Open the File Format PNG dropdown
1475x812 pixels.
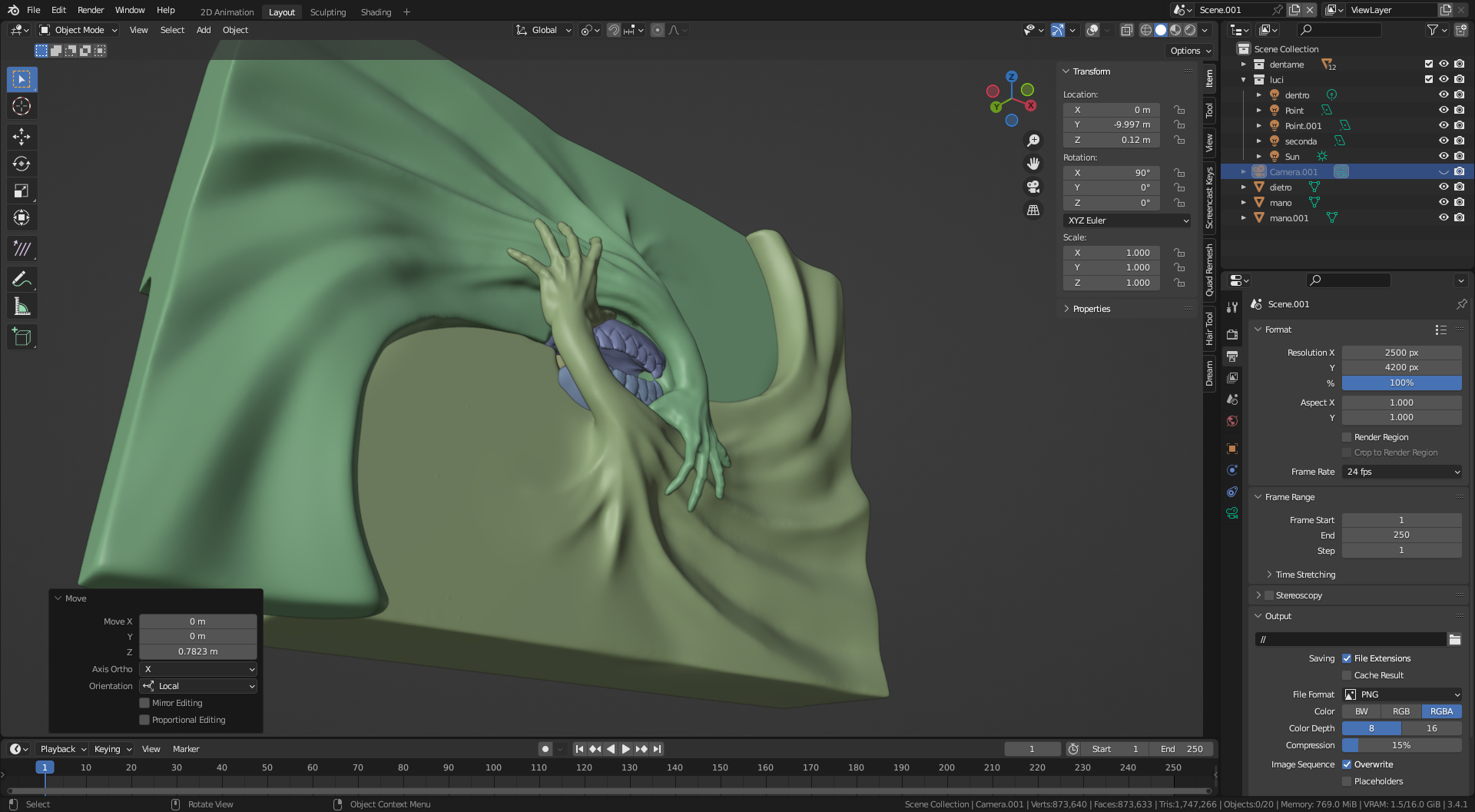click(1402, 694)
